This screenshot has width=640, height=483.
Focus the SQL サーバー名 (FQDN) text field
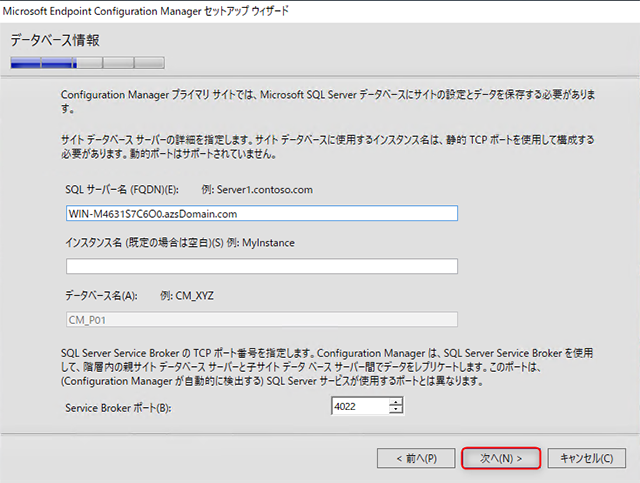(261, 213)
